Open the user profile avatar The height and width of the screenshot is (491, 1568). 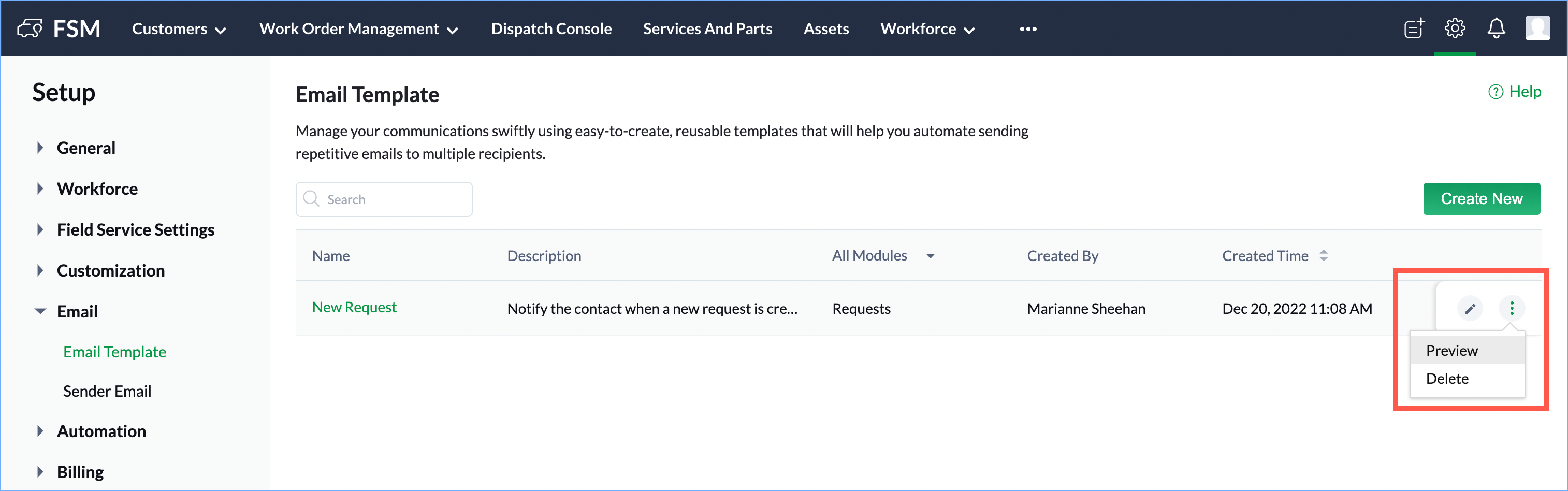pyautogui.click(x=1537, y=28)
